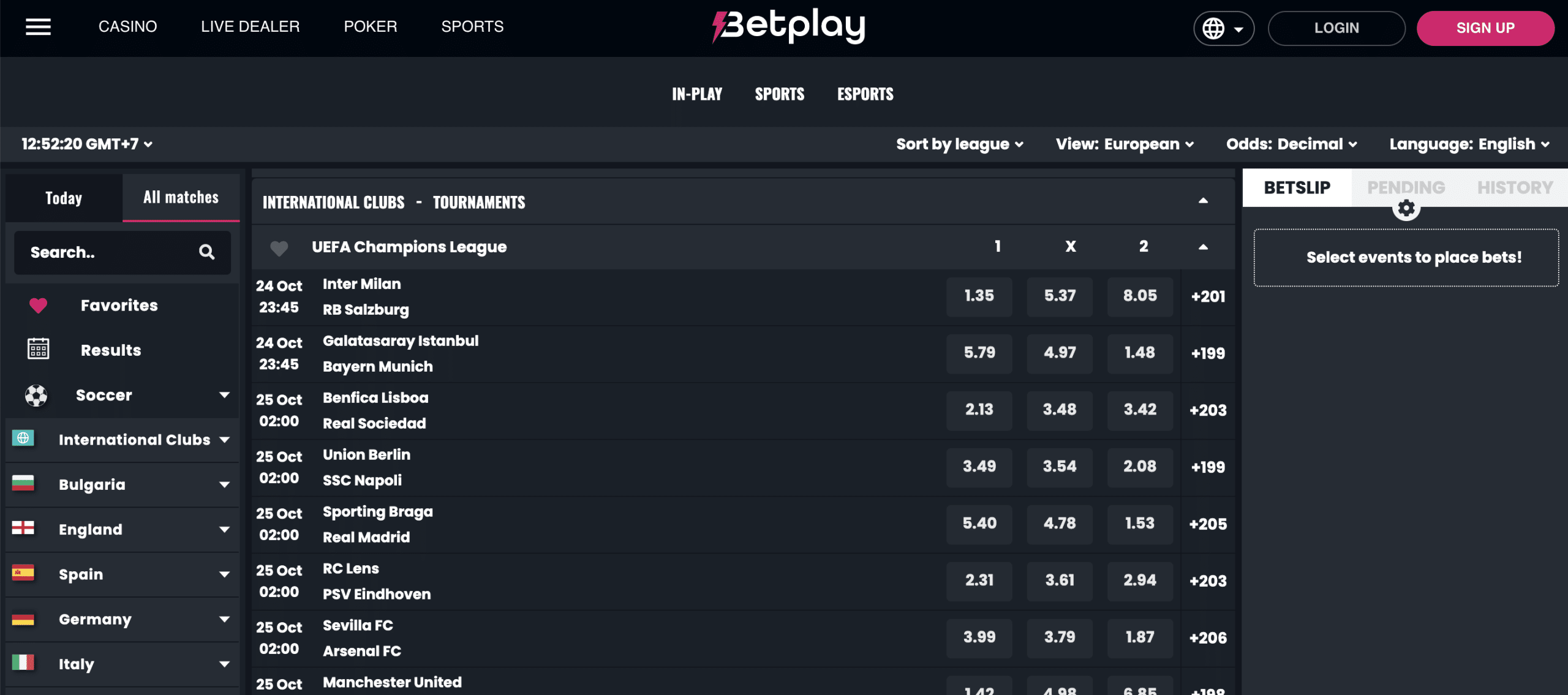The height and width of the screenshot is (695, 1568).
Task: Open the globe language selector
Action: click(1223, 28)
